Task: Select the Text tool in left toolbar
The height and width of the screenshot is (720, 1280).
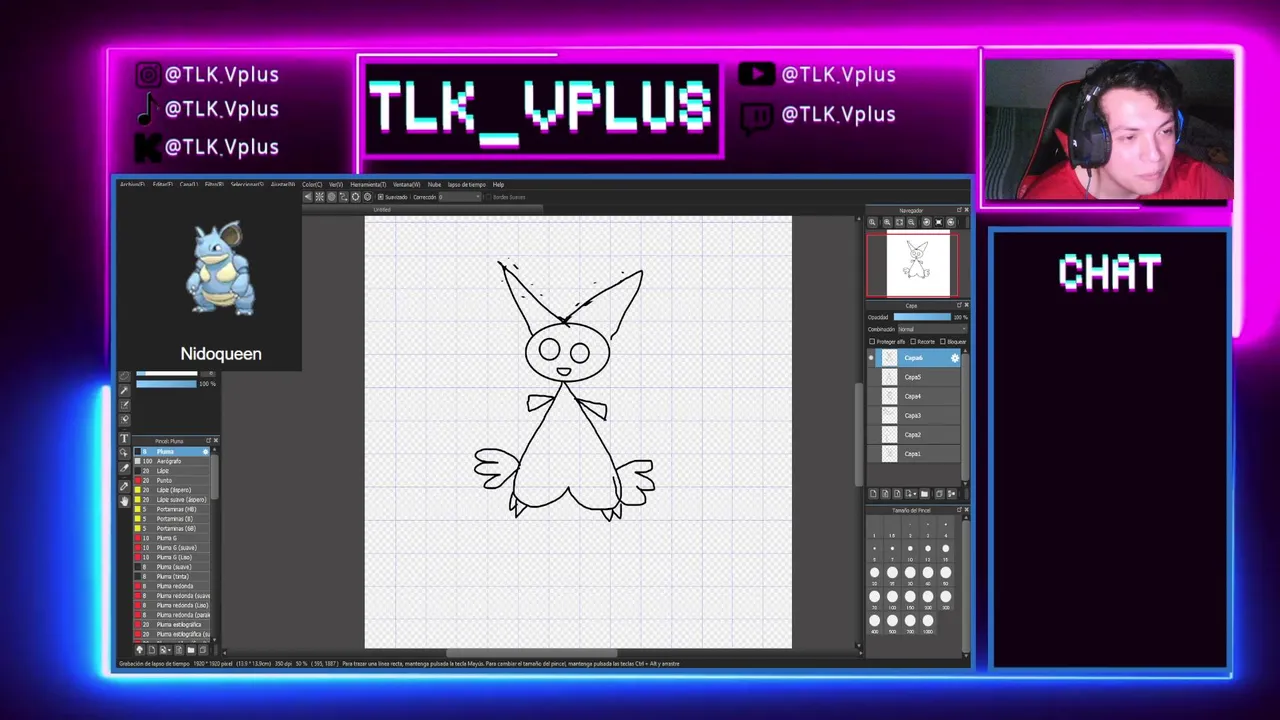Action: (124, 438)
